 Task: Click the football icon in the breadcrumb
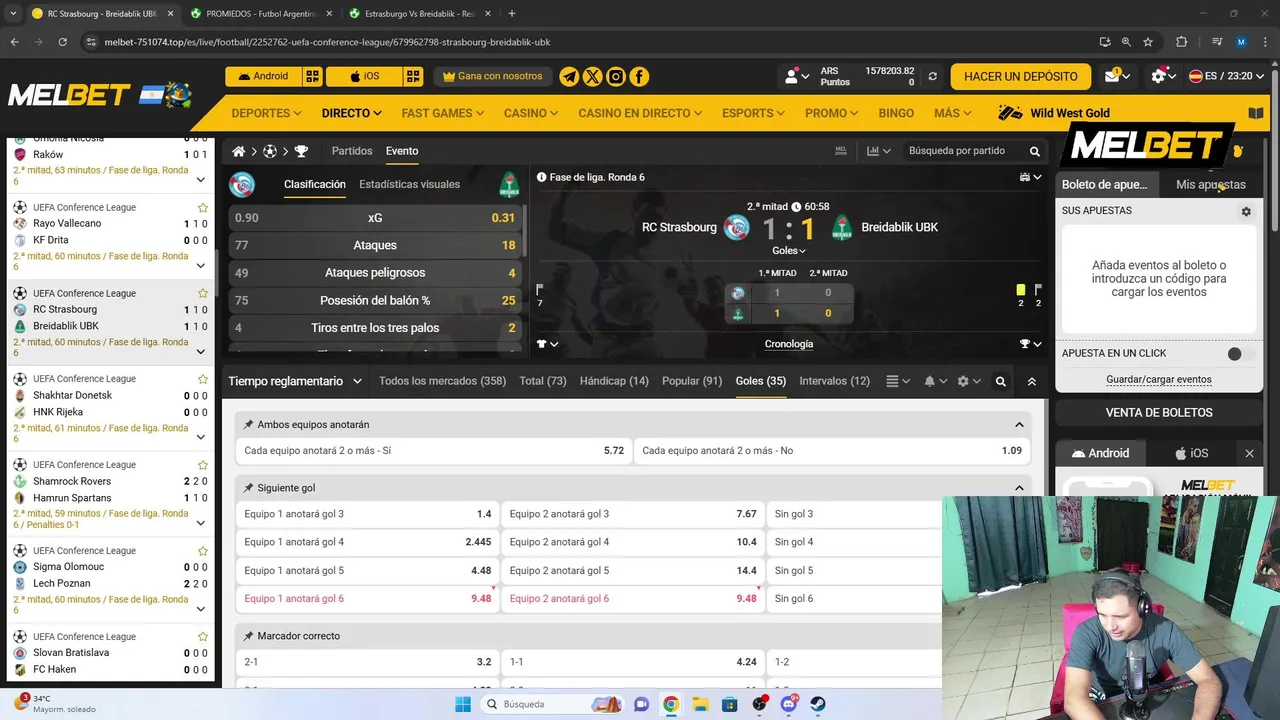(270, 151)
